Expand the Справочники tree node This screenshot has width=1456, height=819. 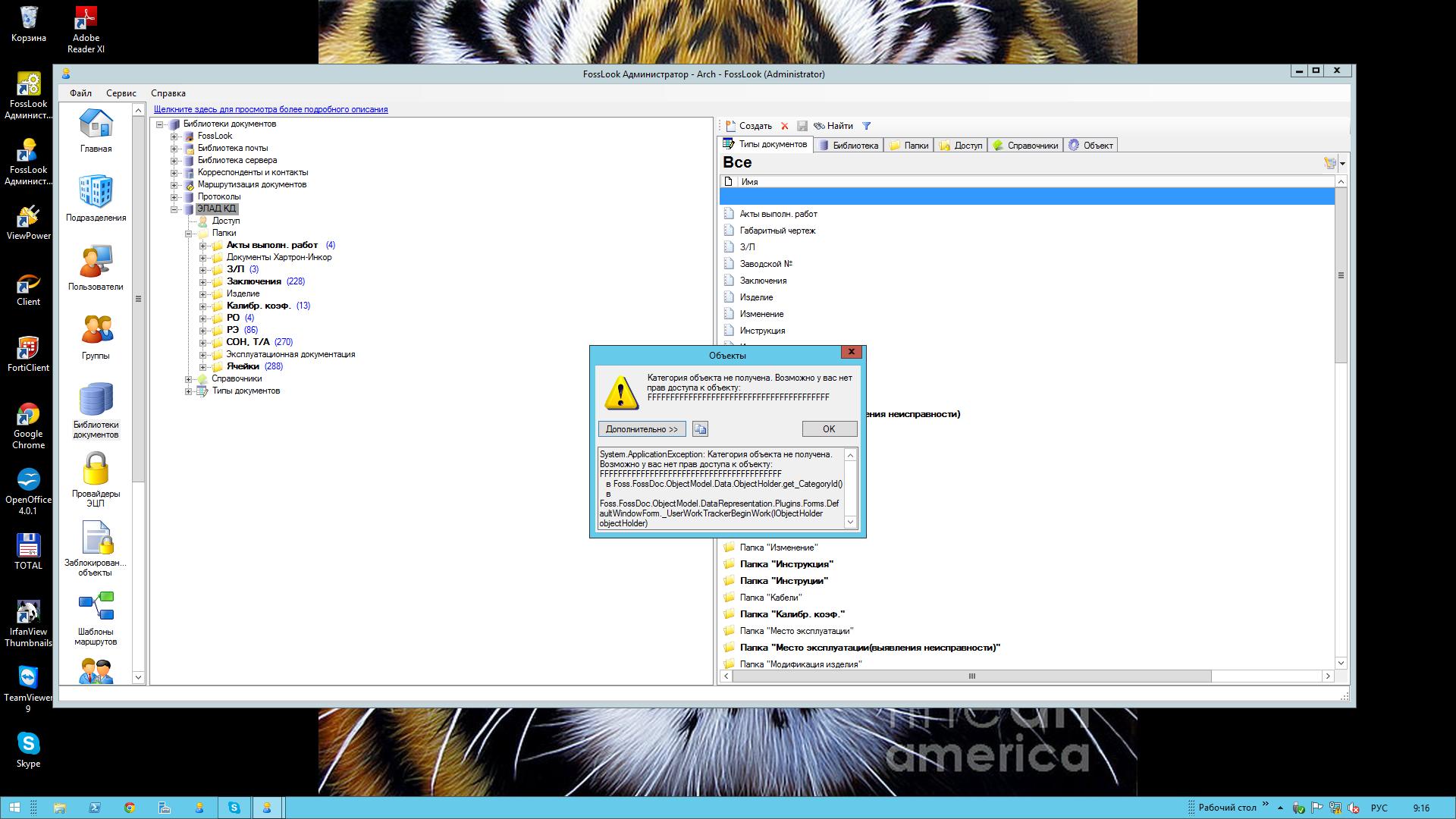(189, 379)
